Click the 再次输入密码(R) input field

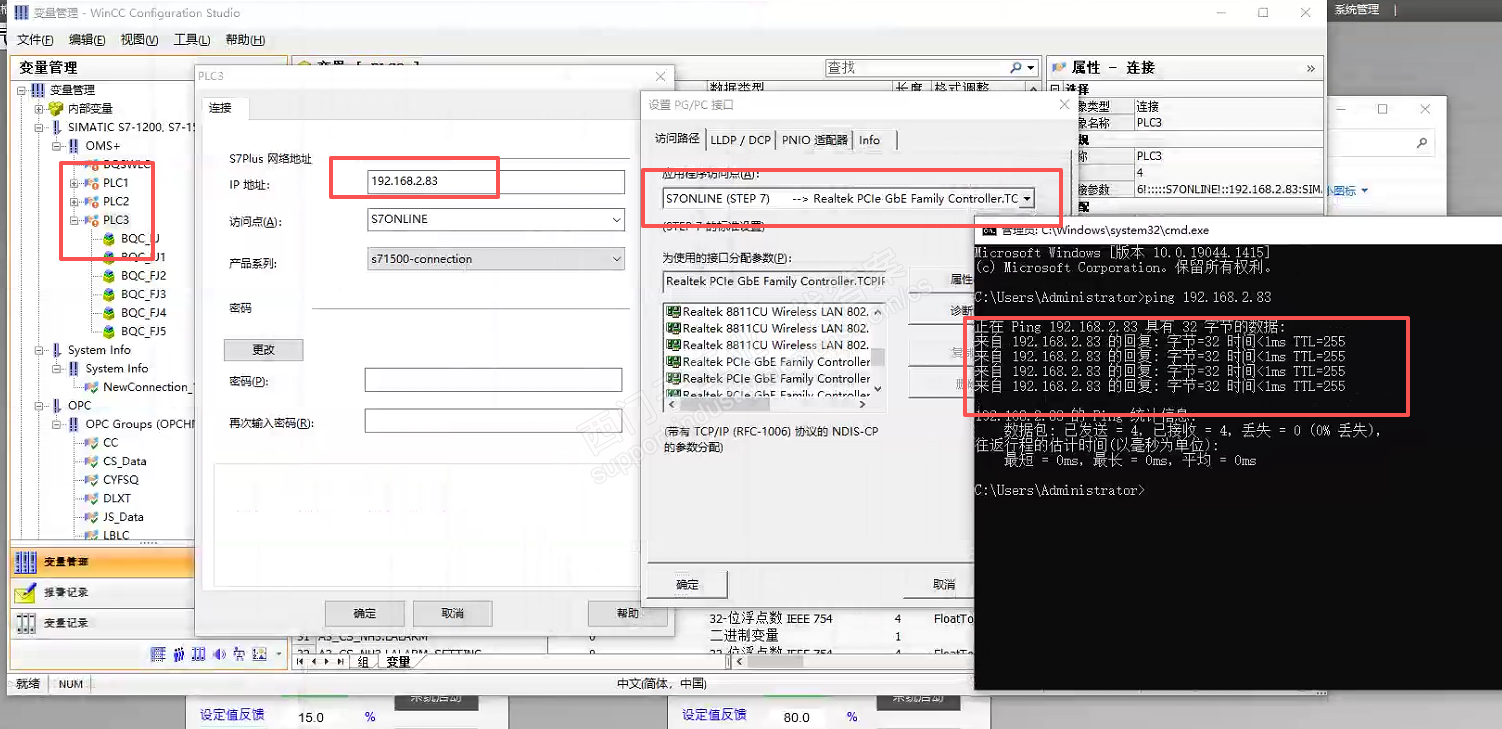point(493,422)
